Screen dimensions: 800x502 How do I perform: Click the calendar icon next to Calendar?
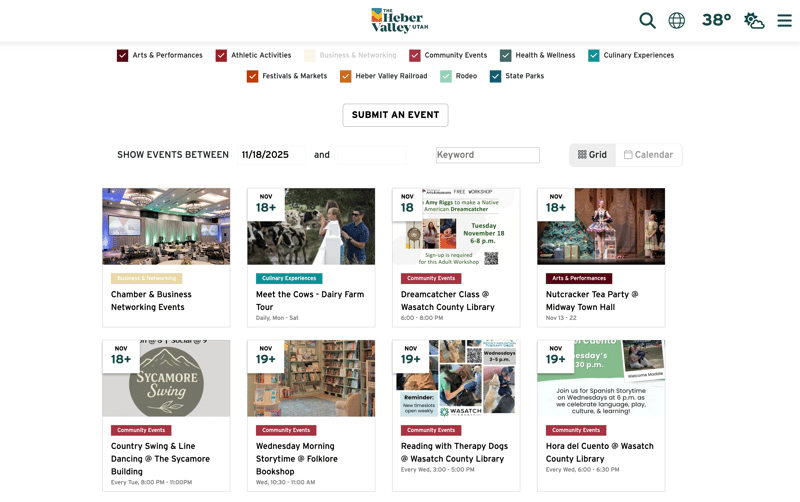[628, 155]
